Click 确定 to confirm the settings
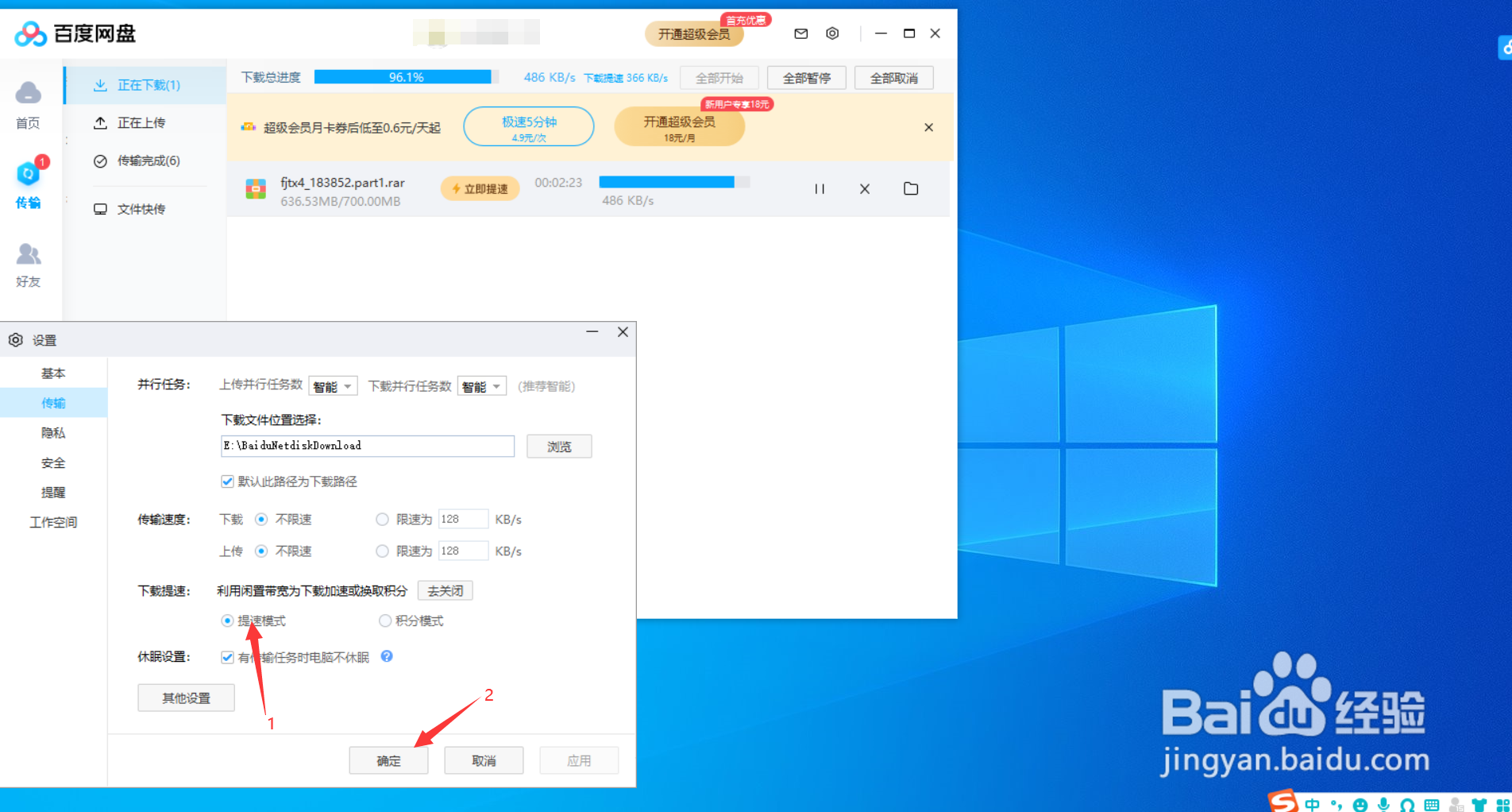 [x=388, y=760]
